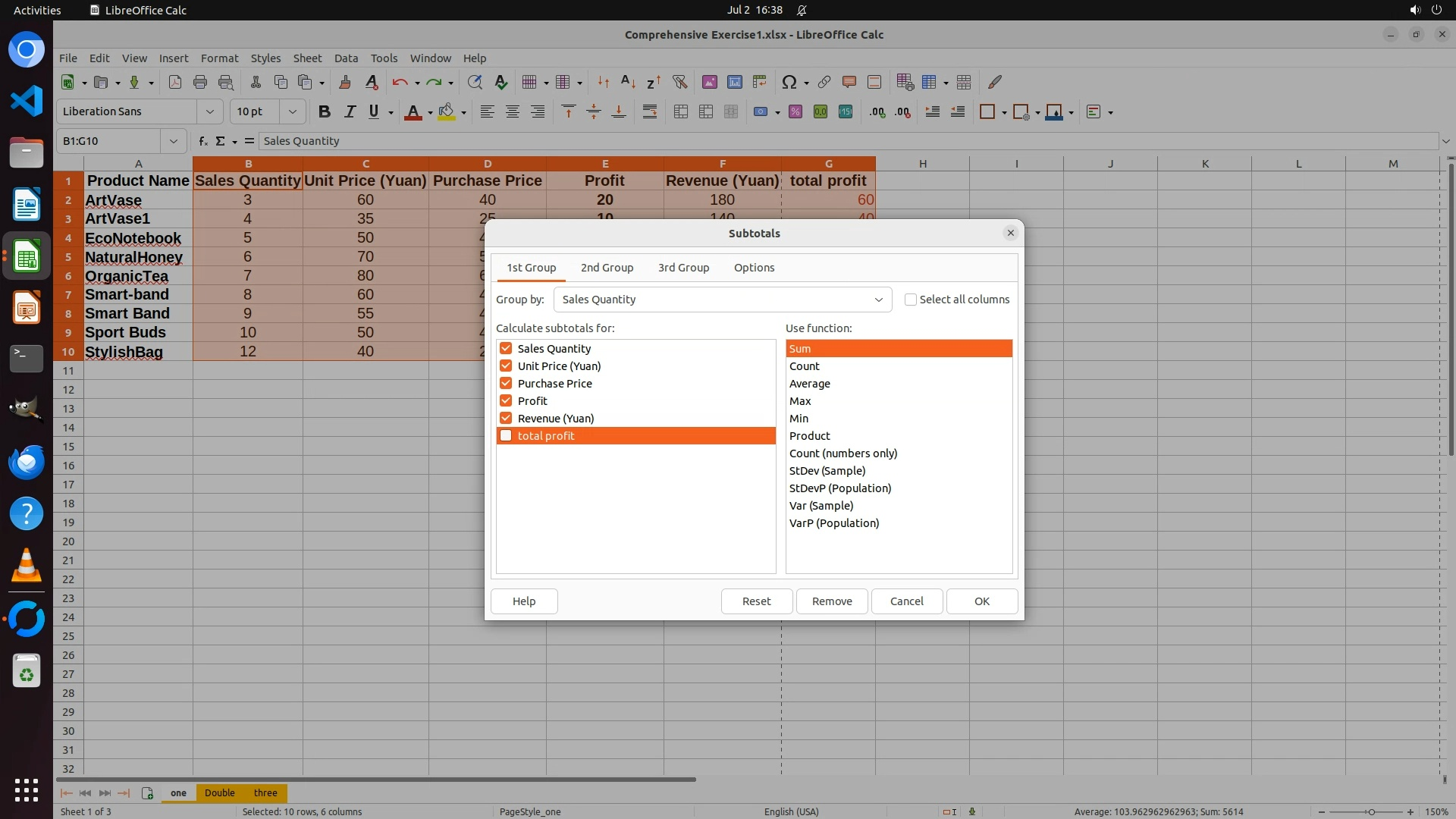
Task: Expand the Name Box dropdown
Action: [x=174, y=141]
